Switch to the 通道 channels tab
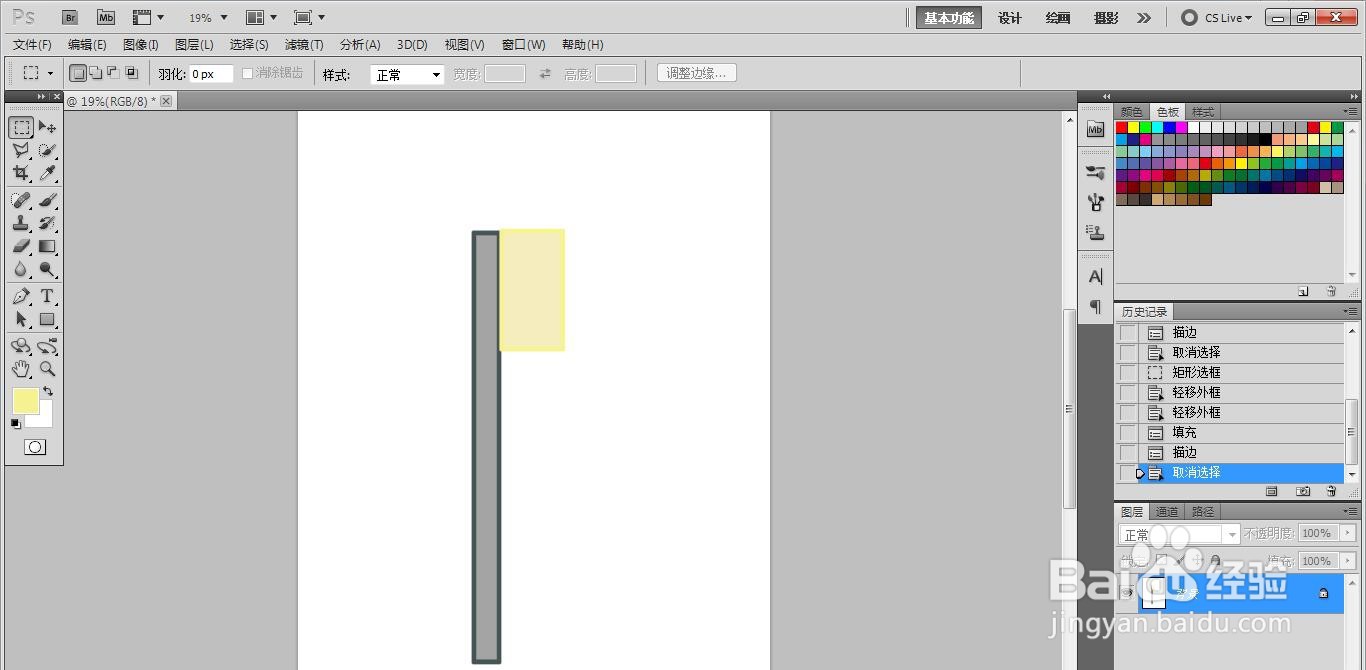Image resolution: width=1366 pixels, height=670 pixels. [1167, 512]
